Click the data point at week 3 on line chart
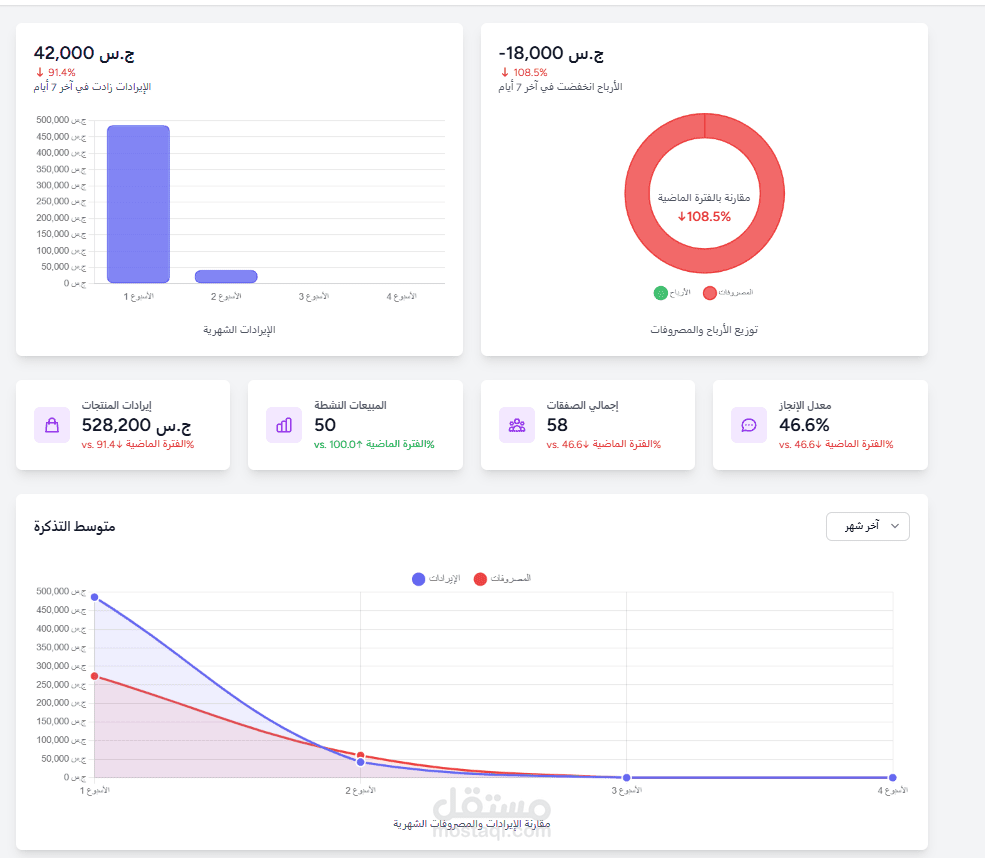Viewport: 985px width, 858px height. [x=626, y=778]
